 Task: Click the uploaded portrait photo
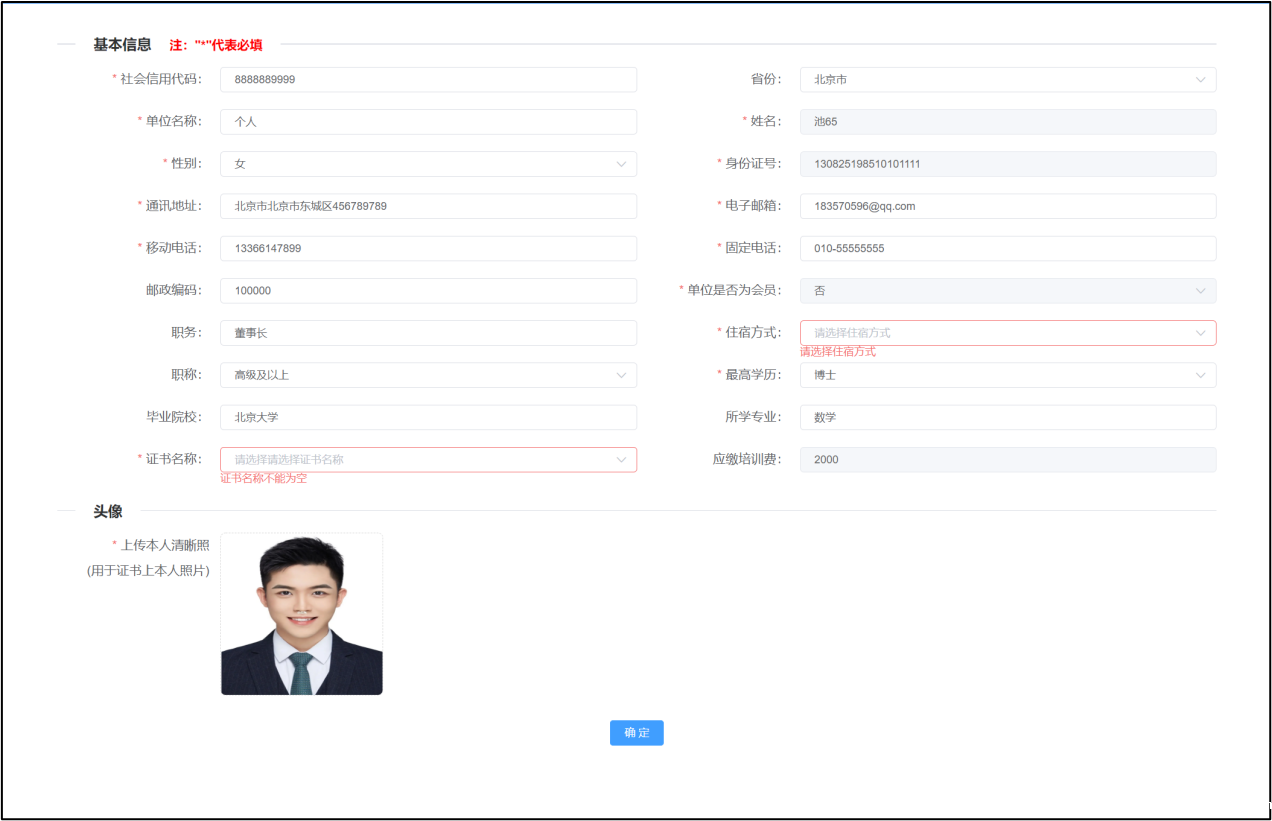coord(301,613)
